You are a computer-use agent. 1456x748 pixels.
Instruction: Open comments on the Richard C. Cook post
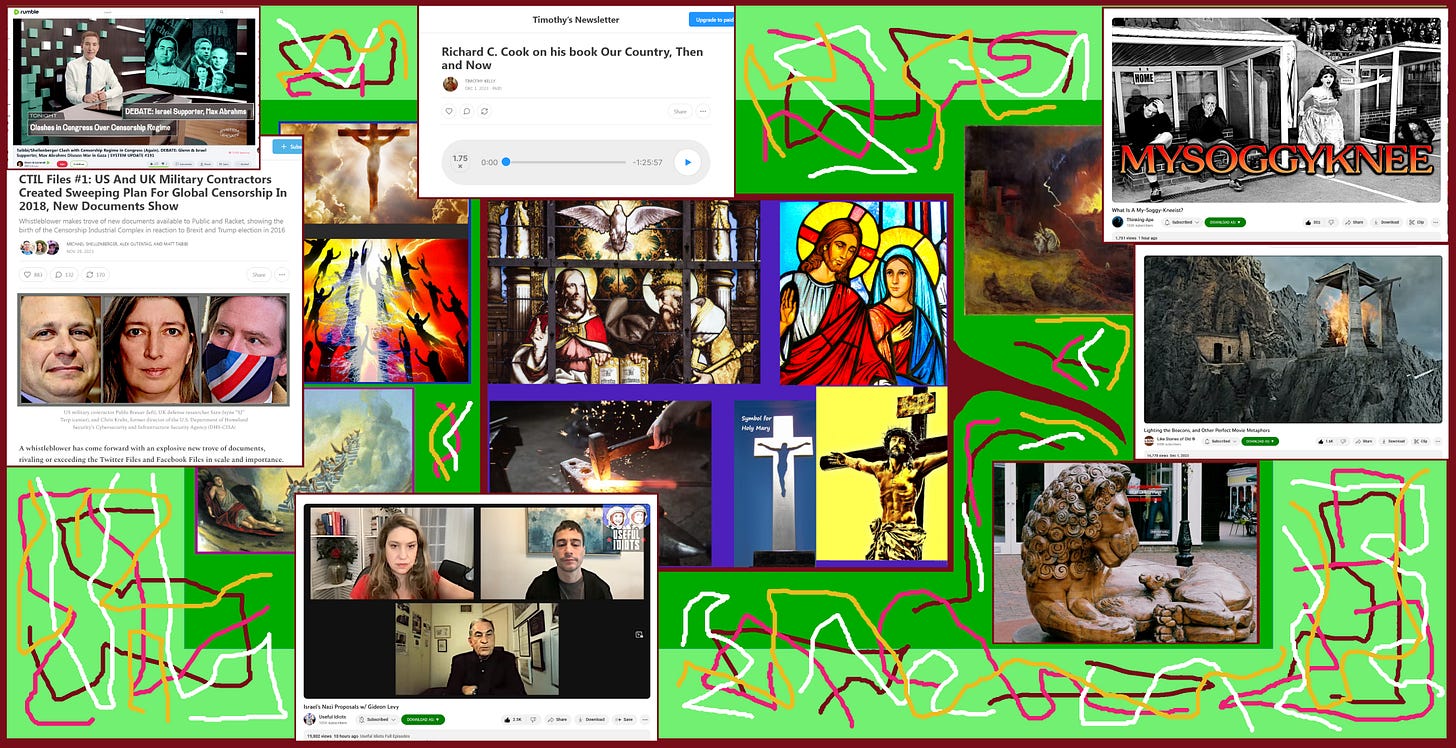467,111
